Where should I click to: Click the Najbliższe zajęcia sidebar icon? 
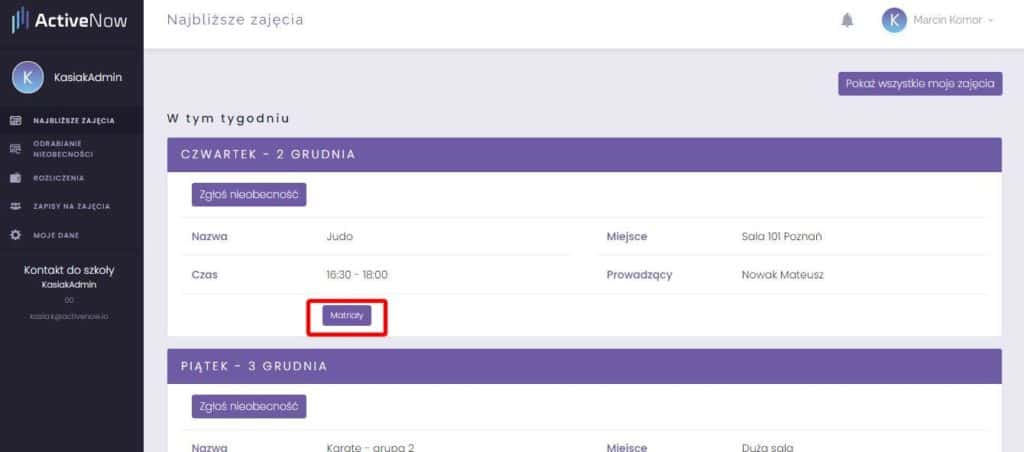point(16,121)
